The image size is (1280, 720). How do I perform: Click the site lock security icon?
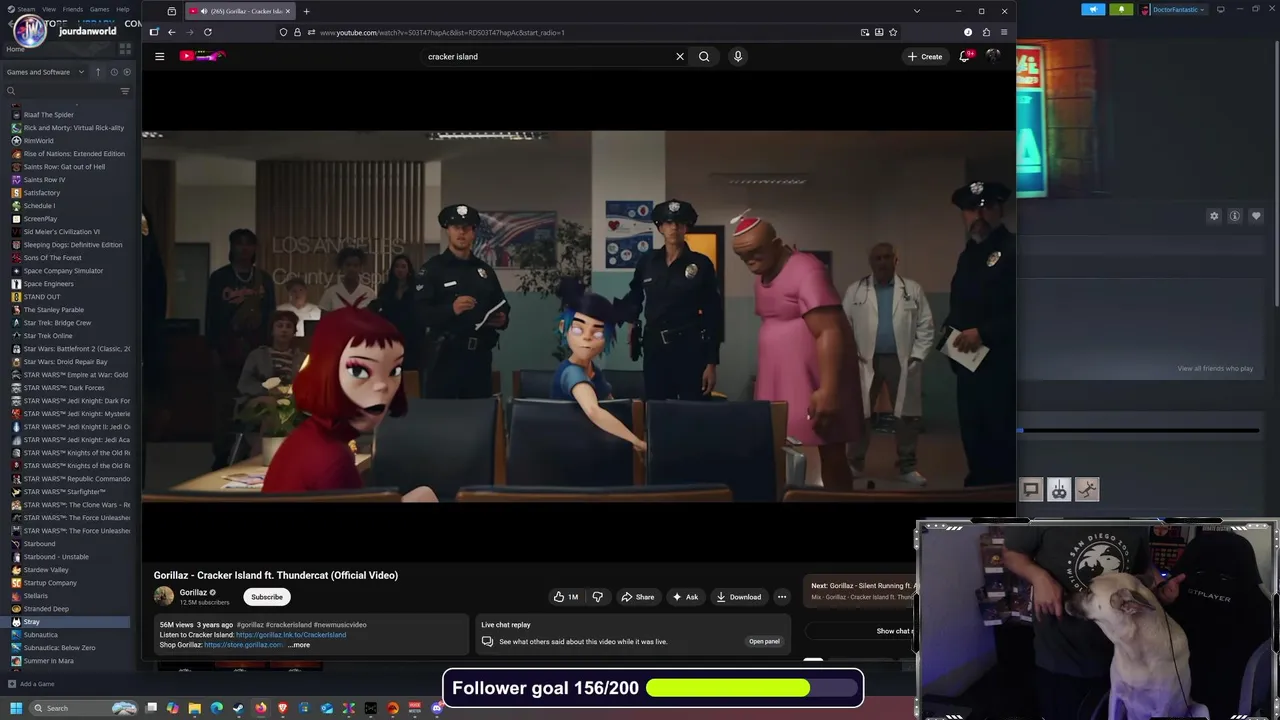coord(297,32)
